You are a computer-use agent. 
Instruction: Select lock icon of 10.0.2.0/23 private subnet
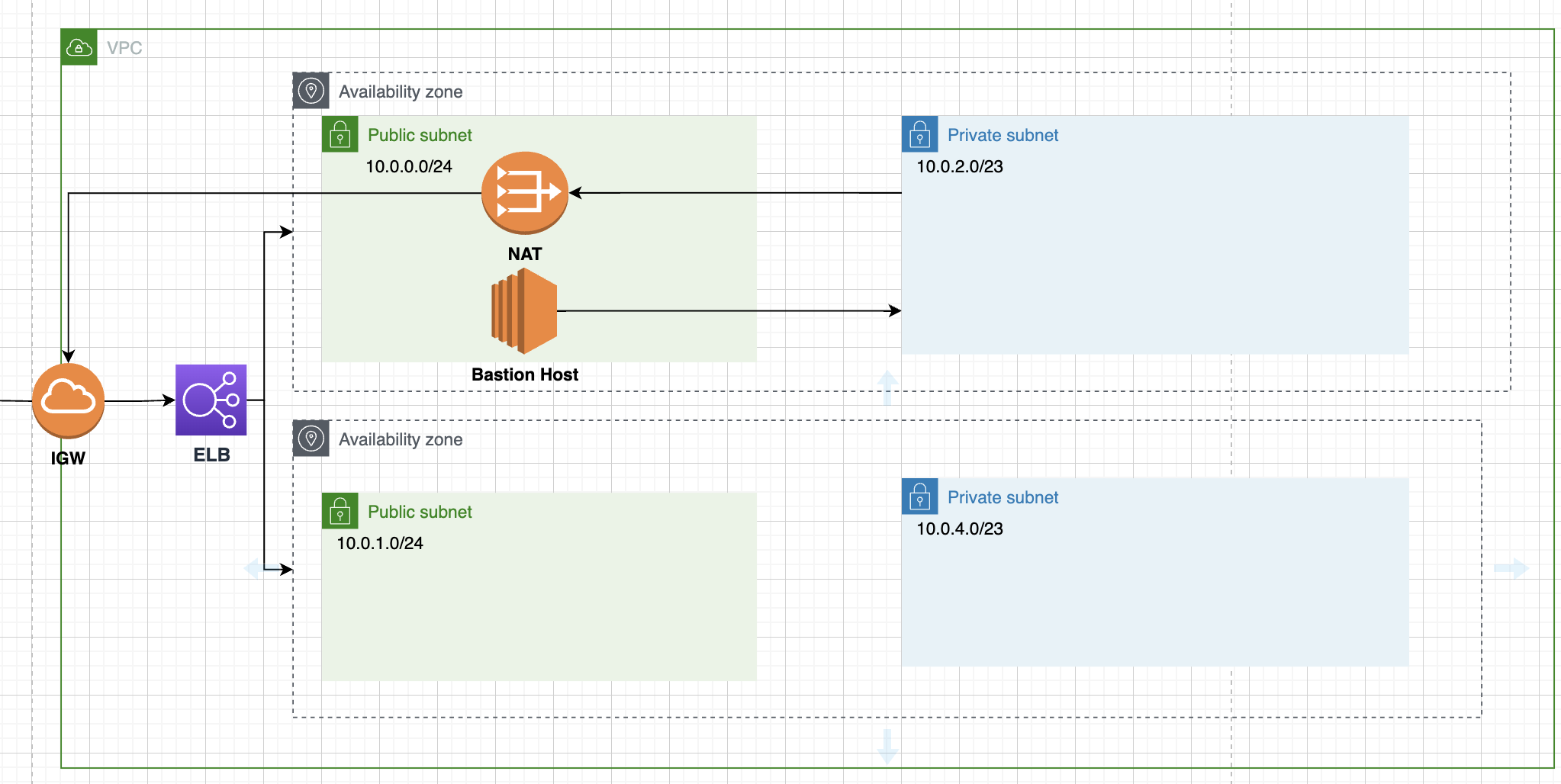coord(920,134)
